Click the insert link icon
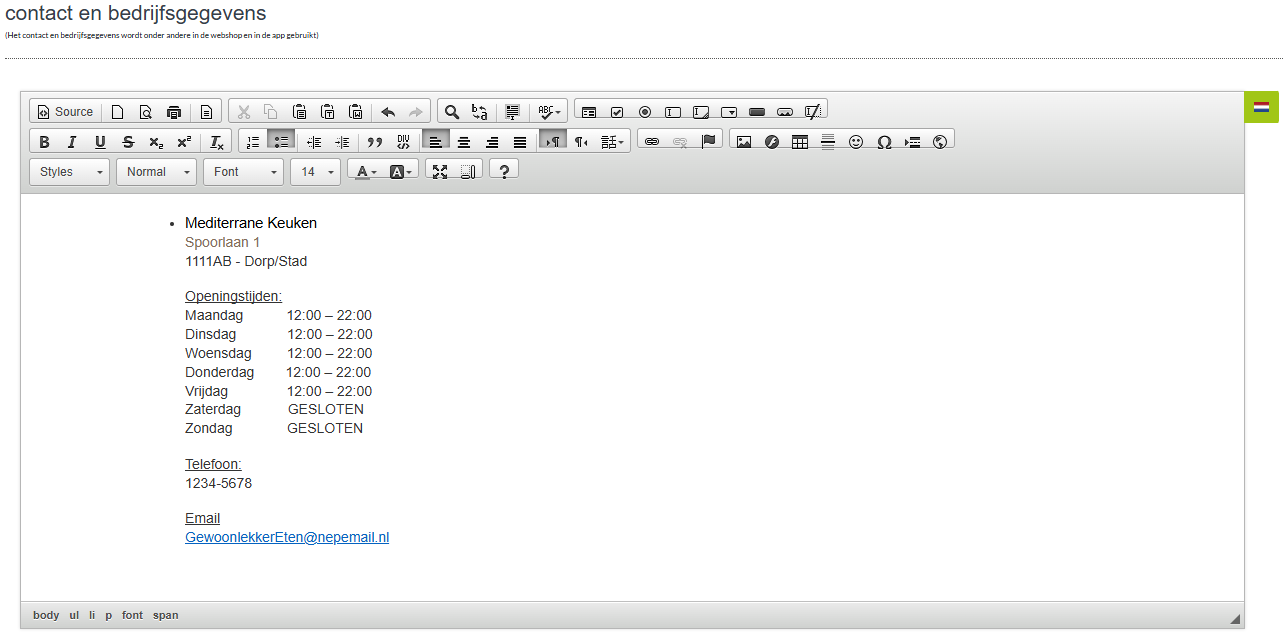The image size is (1284, 641). coord(652,142)
